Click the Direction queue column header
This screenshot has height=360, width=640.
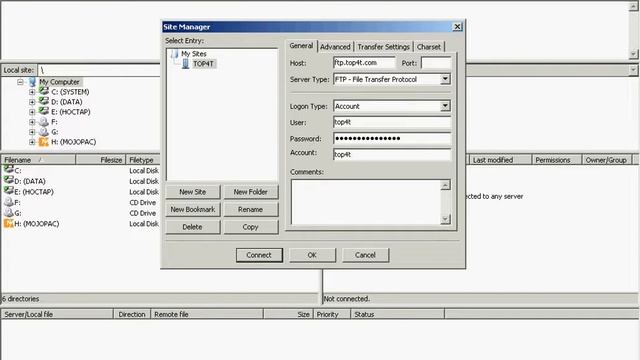pyautogui.click(x=132, y=314)
